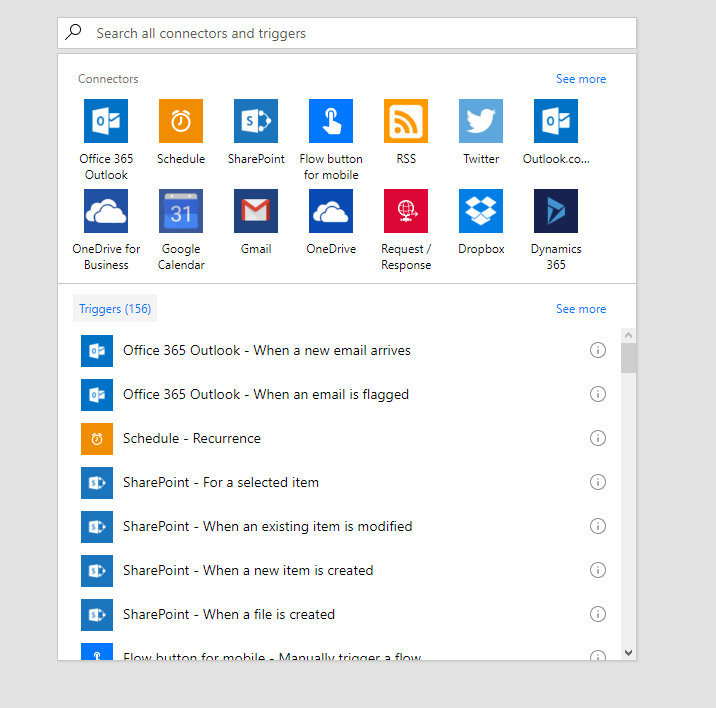Viewport: 716px width, 708px height.
Task: Choose the Google Calendar connector
Action: (x=181, y=211)
